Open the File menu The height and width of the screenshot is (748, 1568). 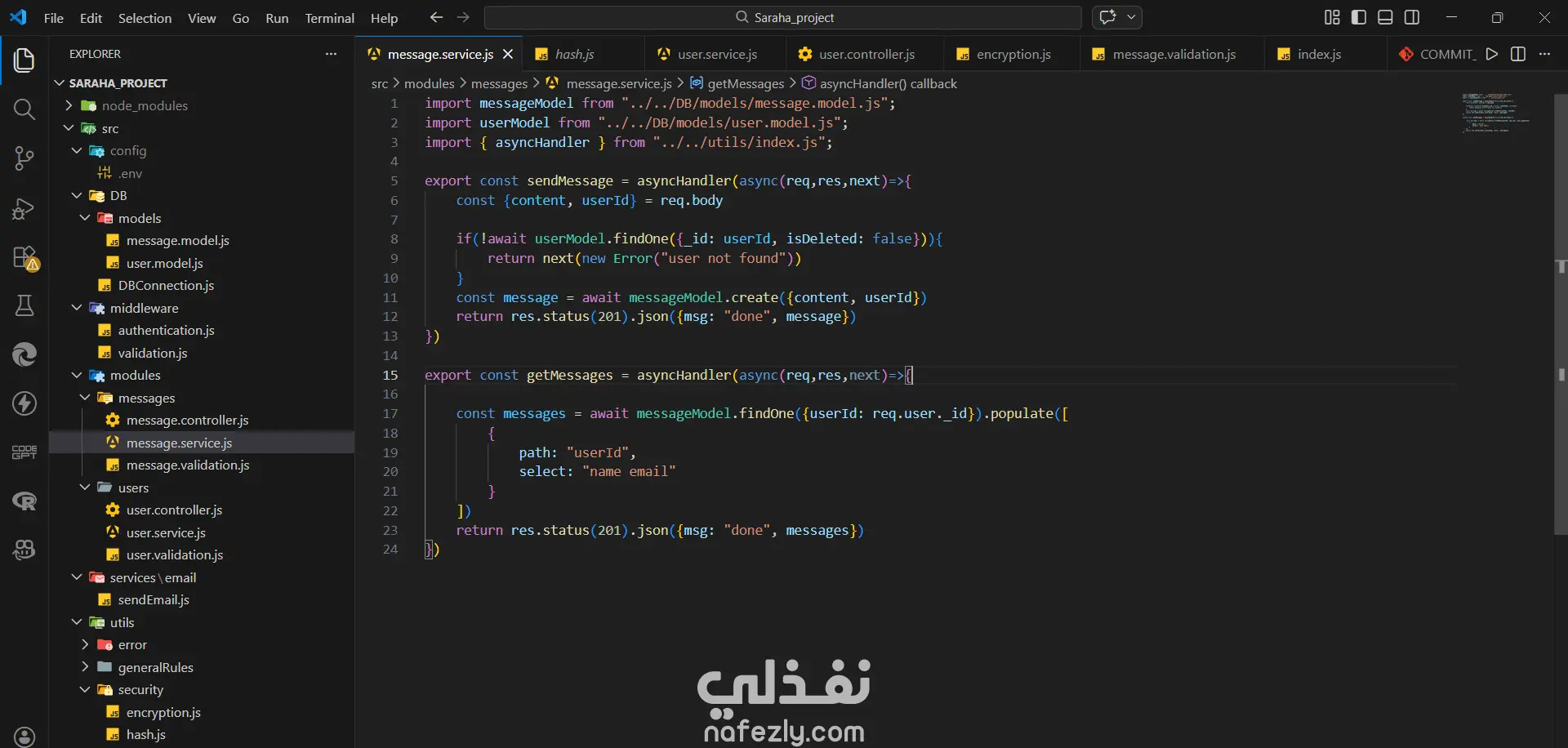54,18
